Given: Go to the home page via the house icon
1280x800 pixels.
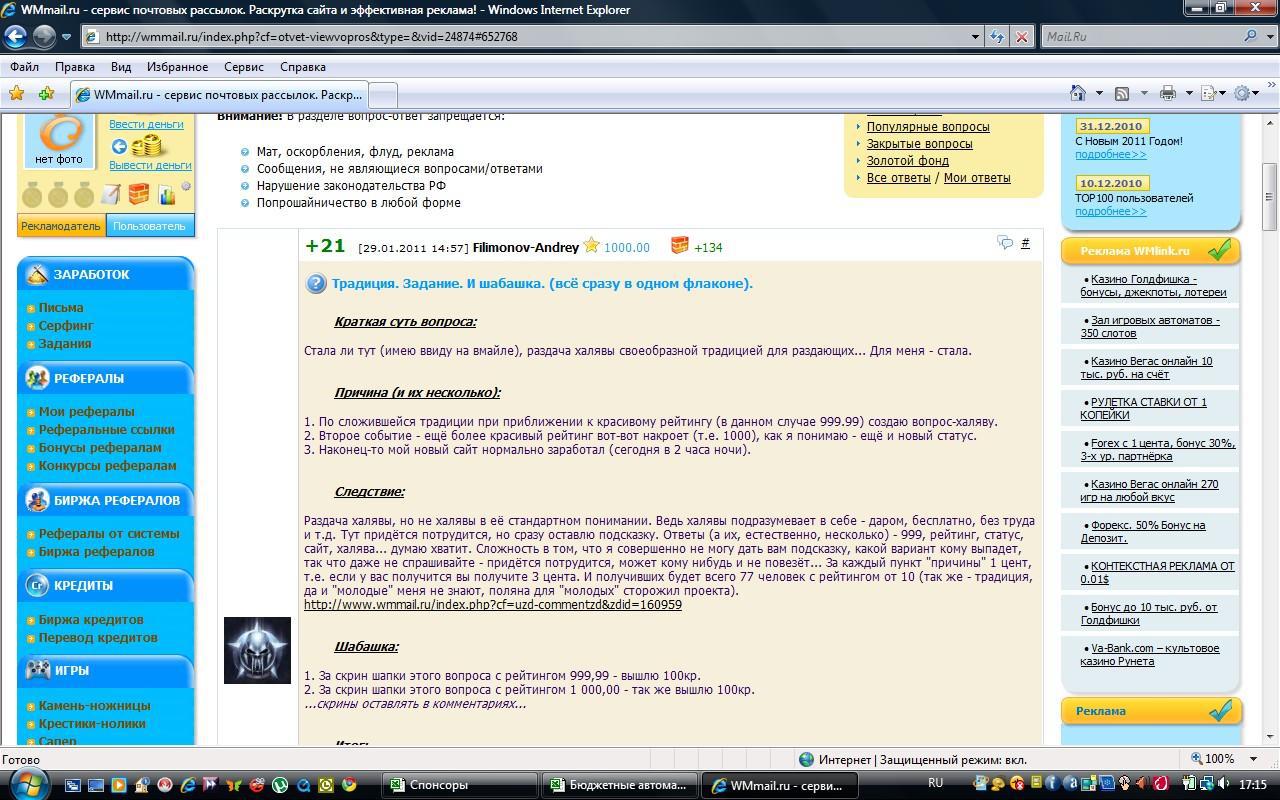Looking at the screenshot, I should point(1078,93).
